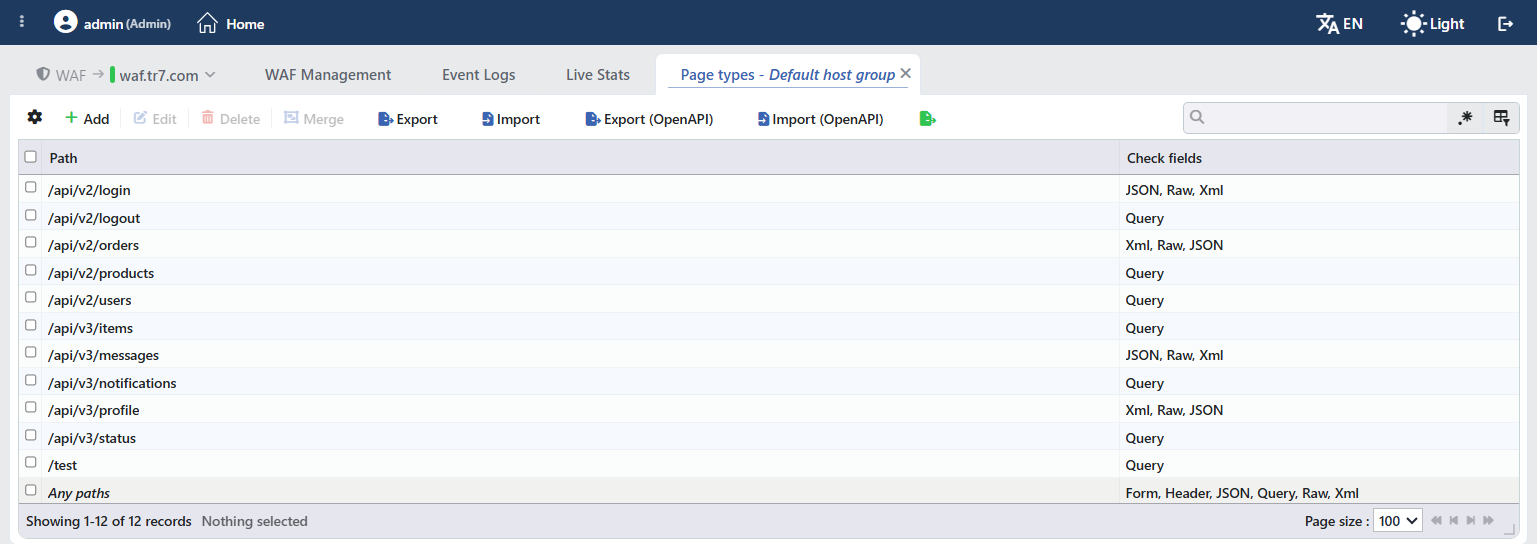Open the Page size dropdown

point(1399,520)
